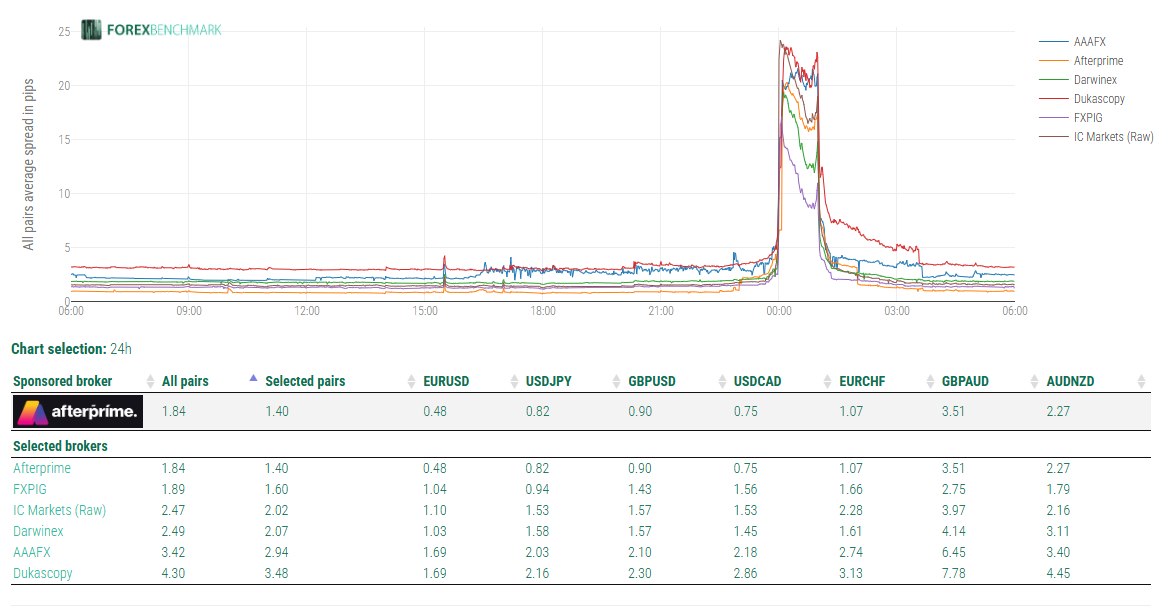Click IC Markets EURCHF value 2.28
The height and width of the screenshot is (611, 1171).
851,510
